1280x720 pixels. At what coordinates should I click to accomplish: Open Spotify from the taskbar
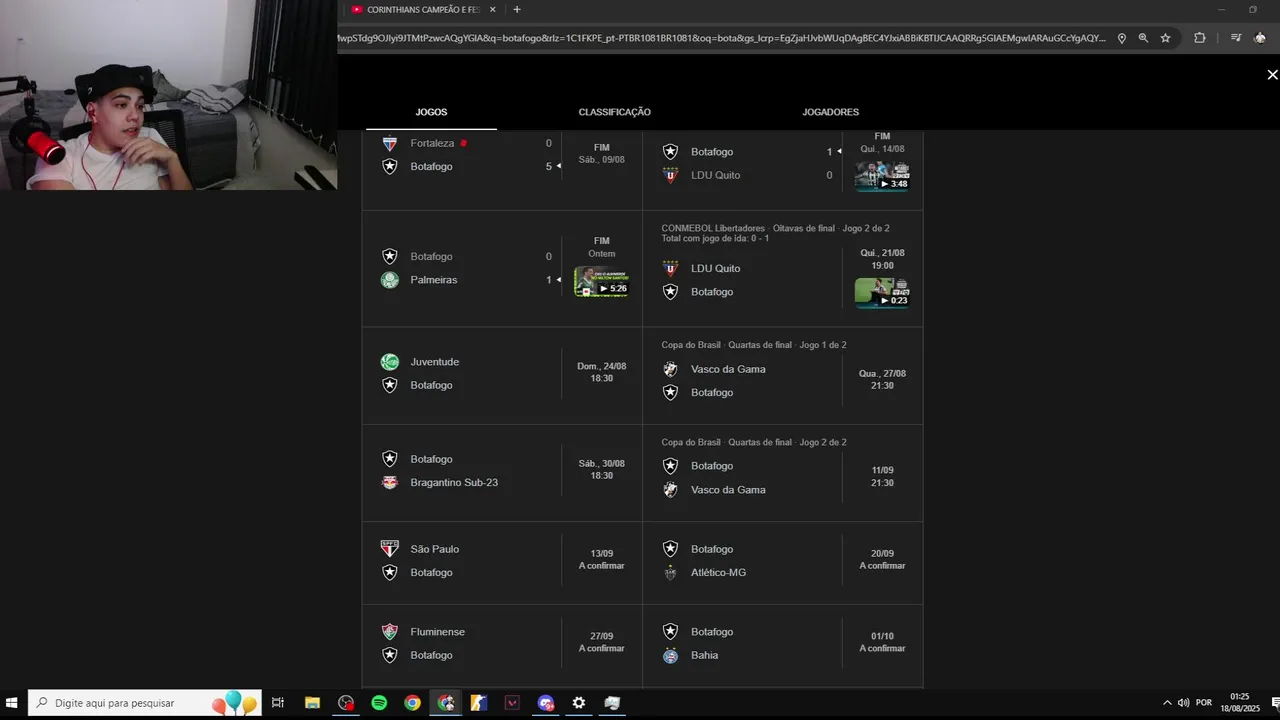point(379,703)
